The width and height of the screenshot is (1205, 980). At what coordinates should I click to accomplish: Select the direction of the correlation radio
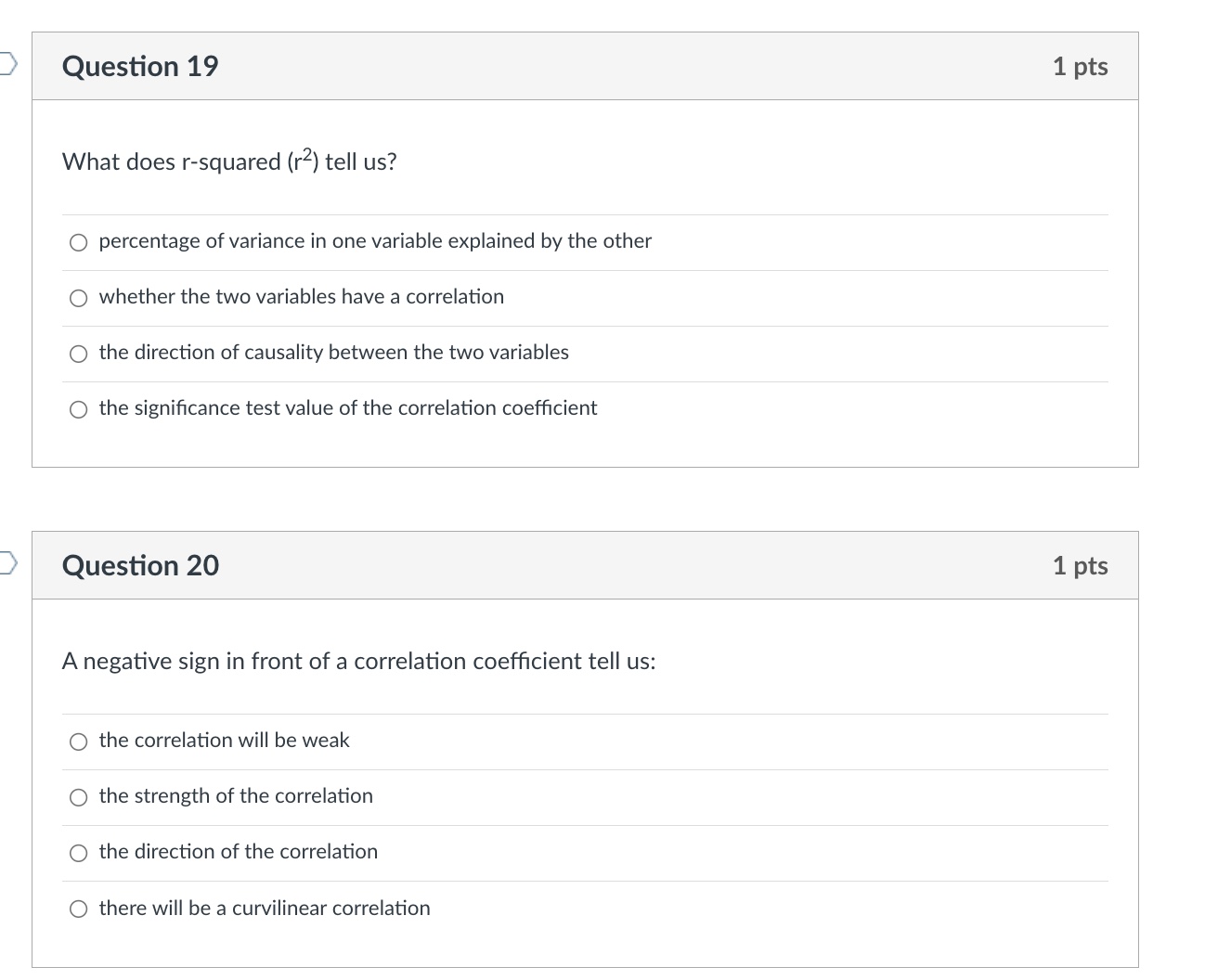click(x=79, y=853)
